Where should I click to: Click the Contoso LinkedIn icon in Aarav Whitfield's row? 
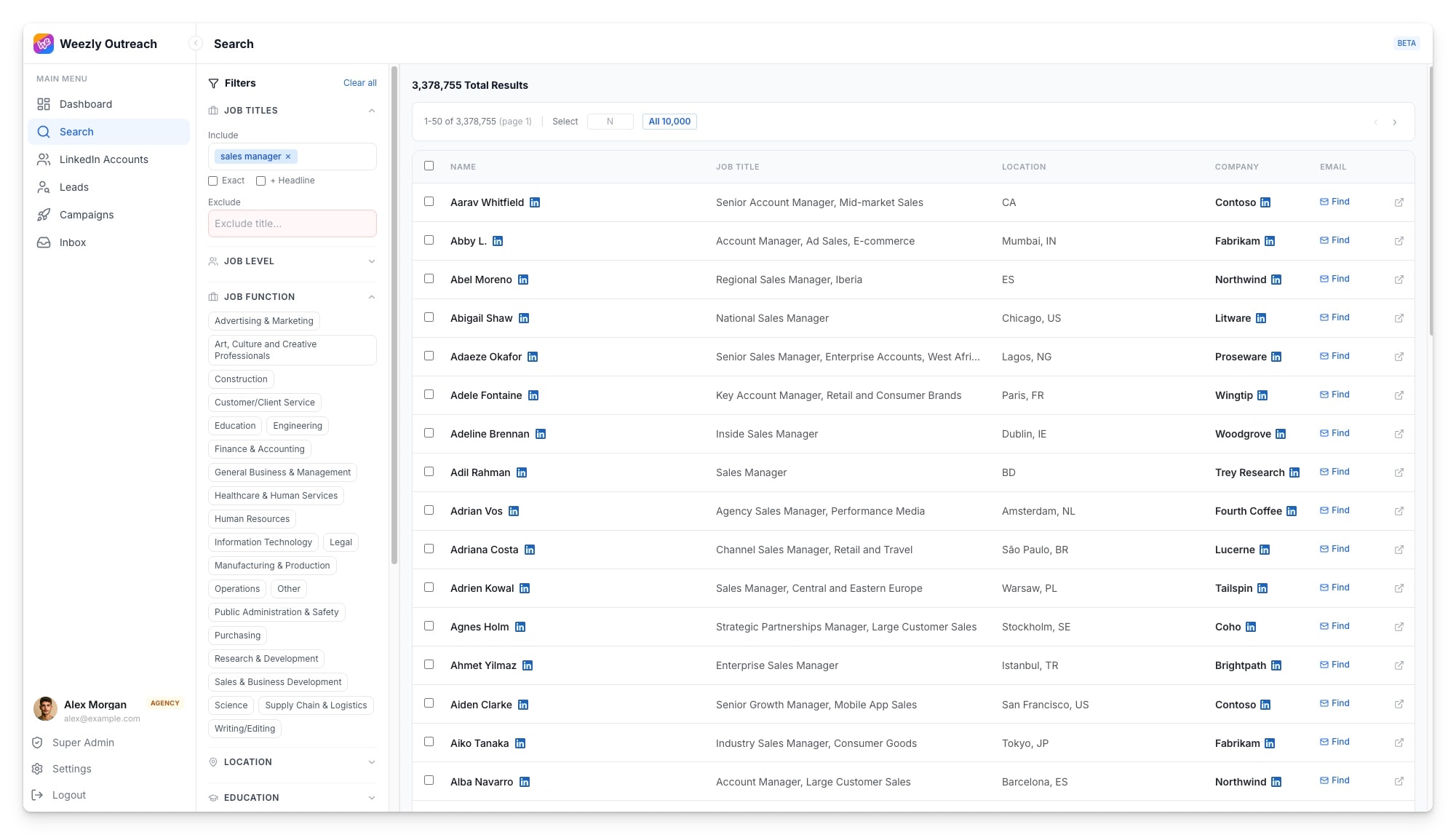[x=1265, y=202]
